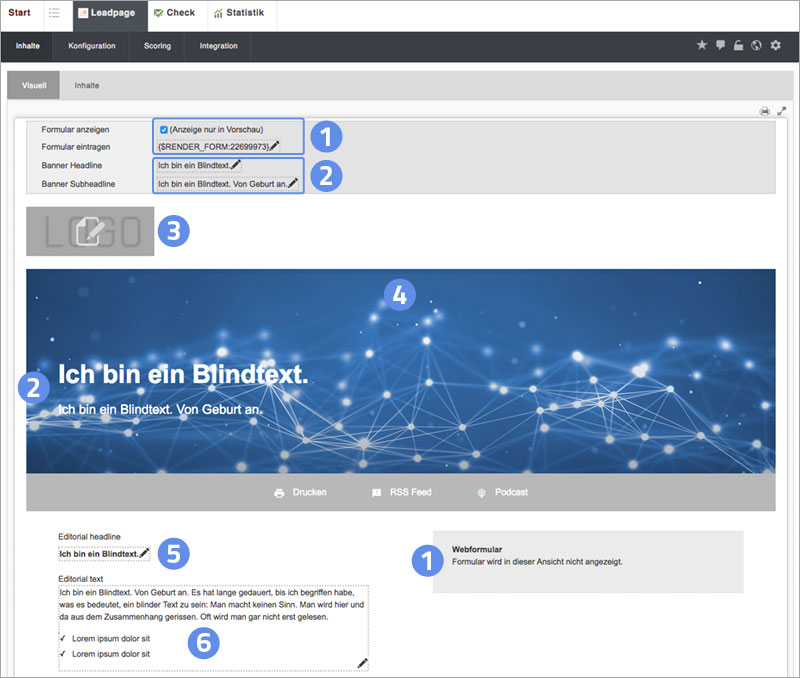800x678 pixels.
Task: Open the comments speech bubble icon
Action: 720,46
